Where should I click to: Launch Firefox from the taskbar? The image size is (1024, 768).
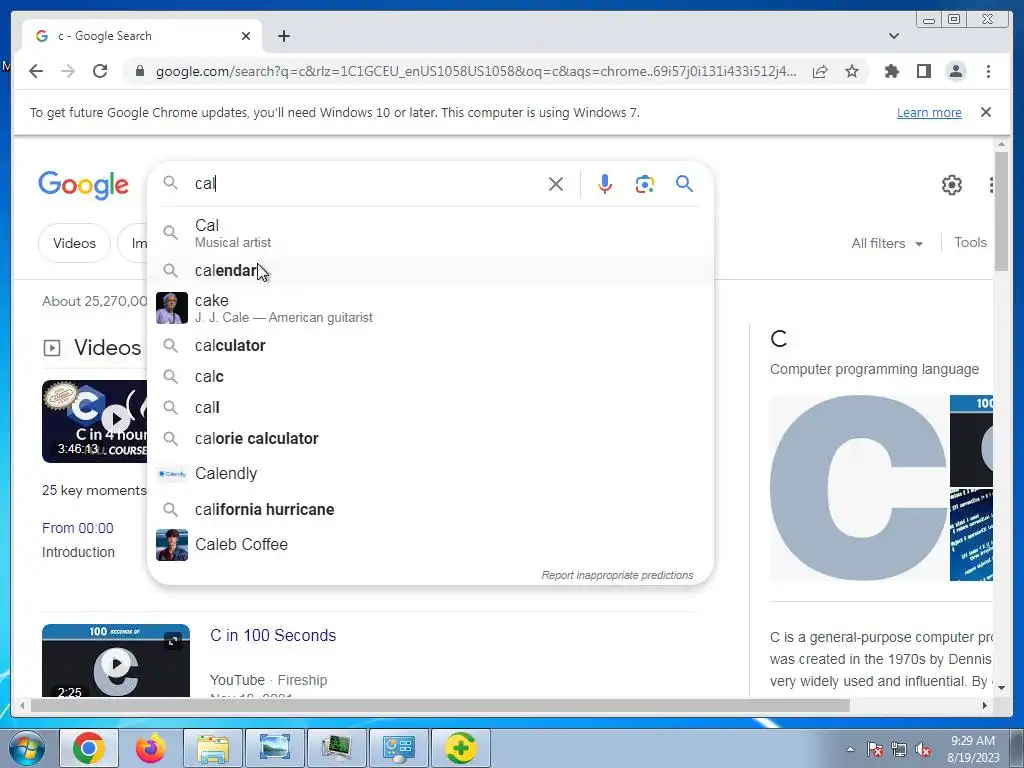(151, 748)
